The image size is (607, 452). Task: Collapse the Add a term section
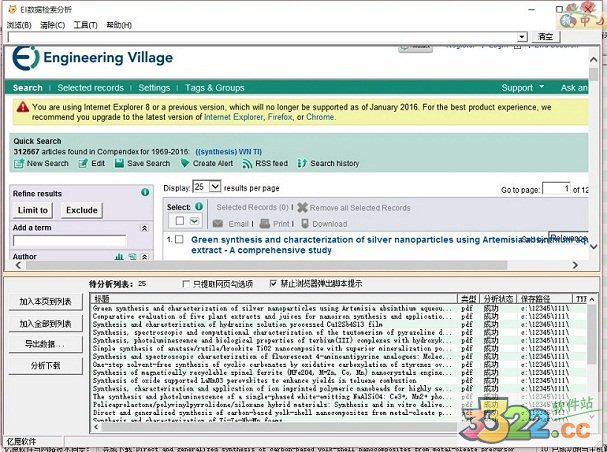tap(144, 228)
